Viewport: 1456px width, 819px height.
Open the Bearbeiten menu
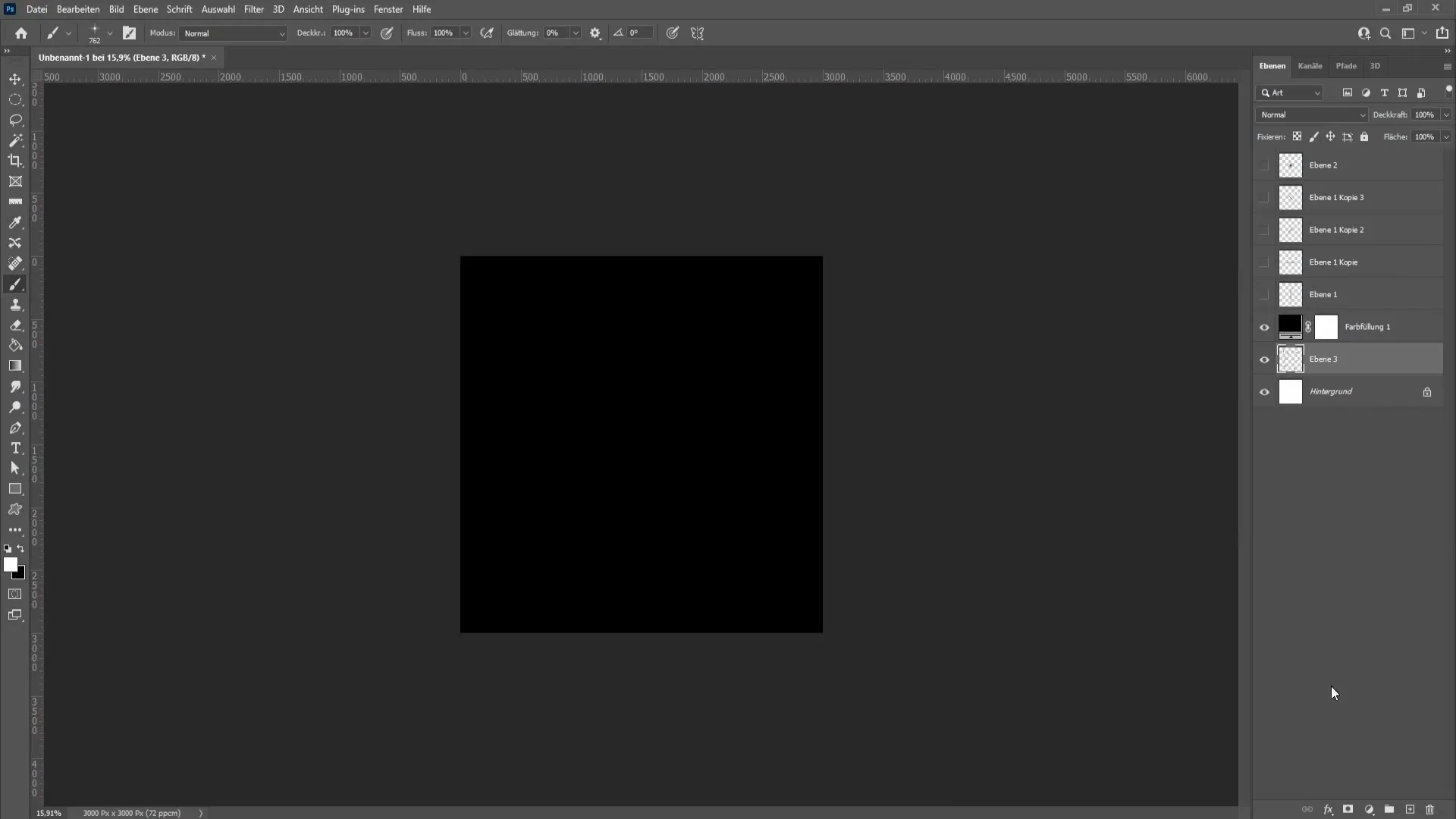78,9
